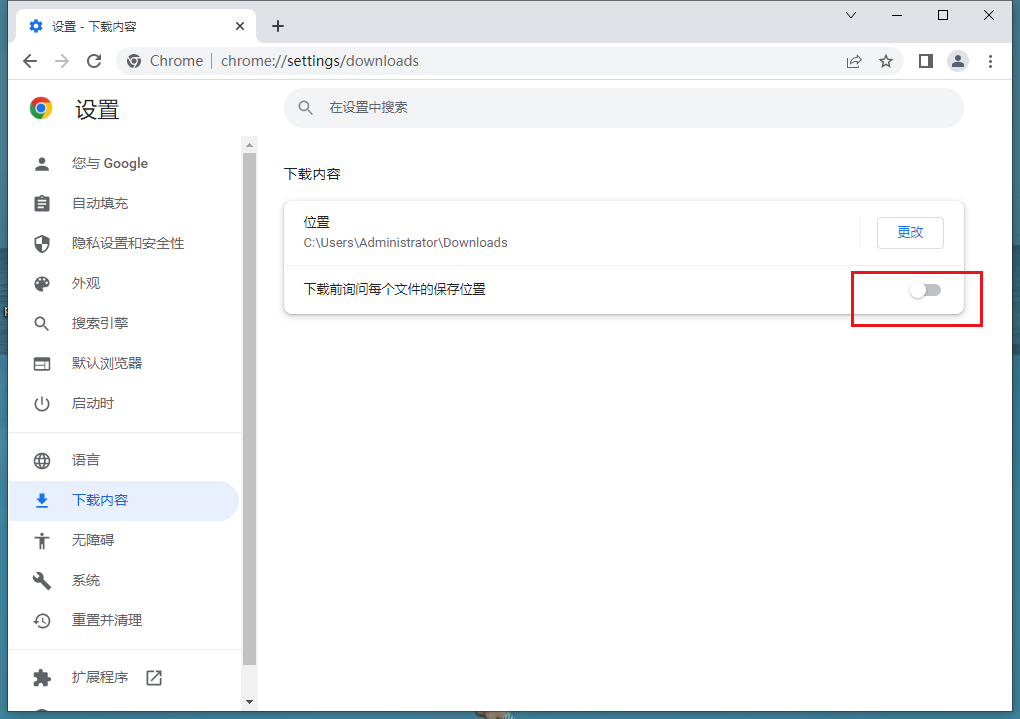This screenshot has width=1020, height=719.
Task: Click the forward navigation arrow
Action: coord(62,61)
